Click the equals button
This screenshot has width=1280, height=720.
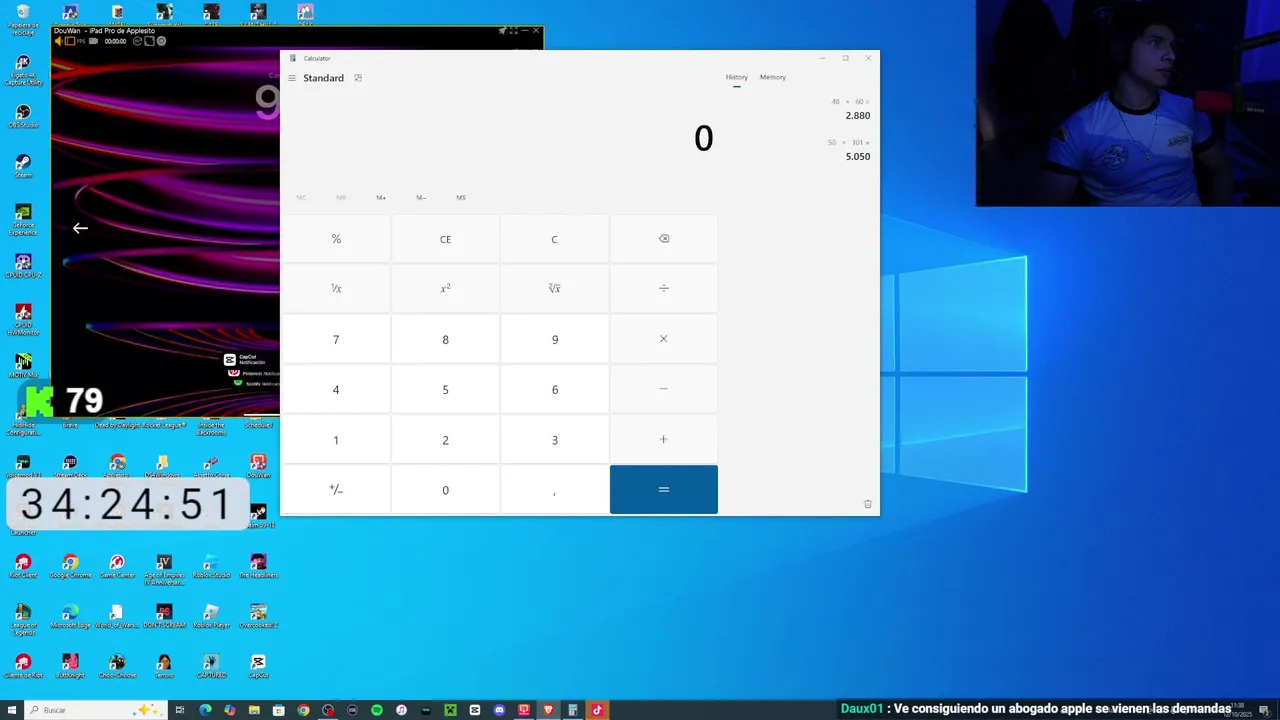pyautogui.click(x=664, y=489)
